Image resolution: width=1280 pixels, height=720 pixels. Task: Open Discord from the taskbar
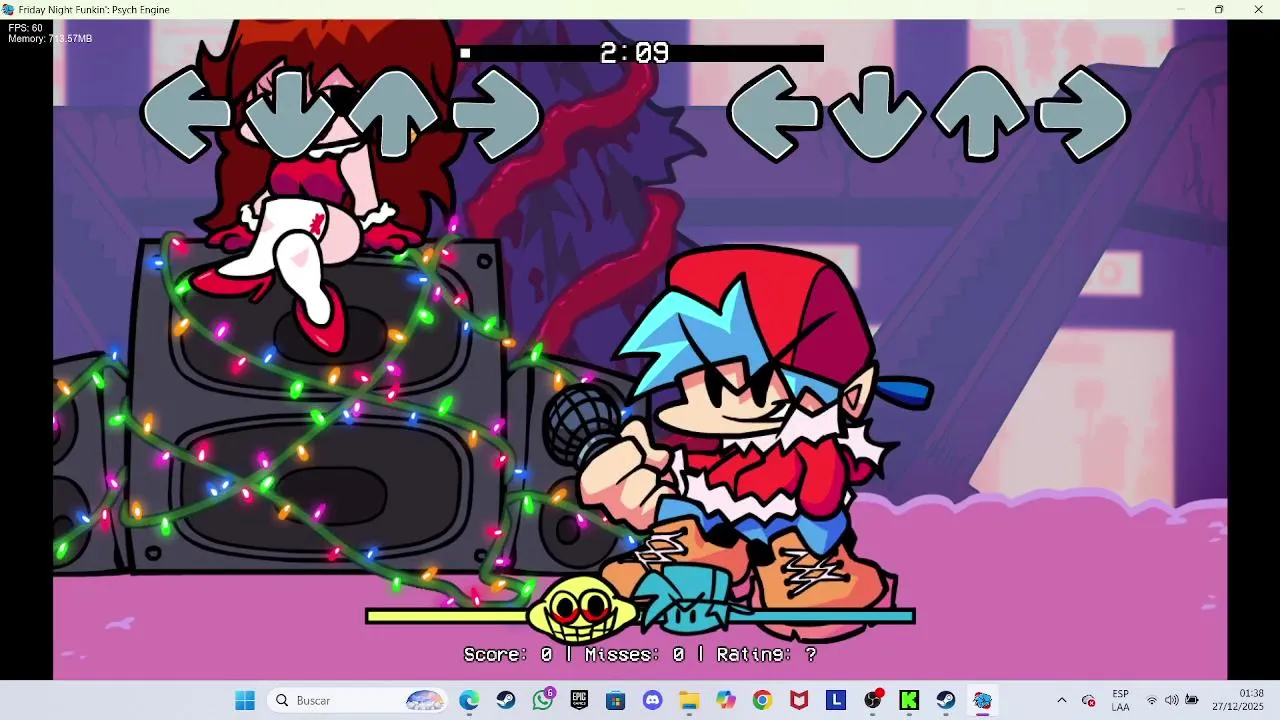coord(653,700)
